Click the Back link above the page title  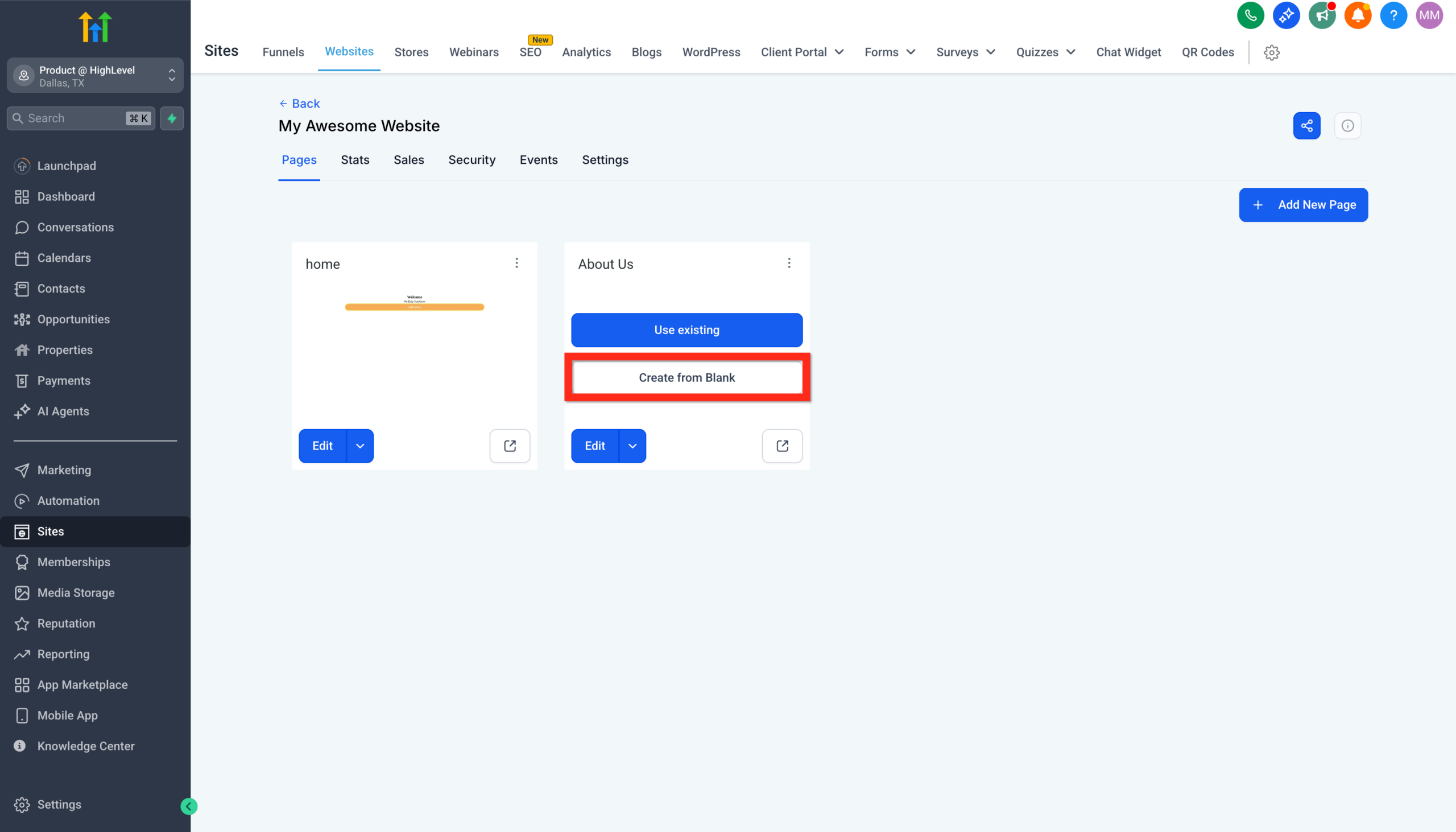pos(300,104)
